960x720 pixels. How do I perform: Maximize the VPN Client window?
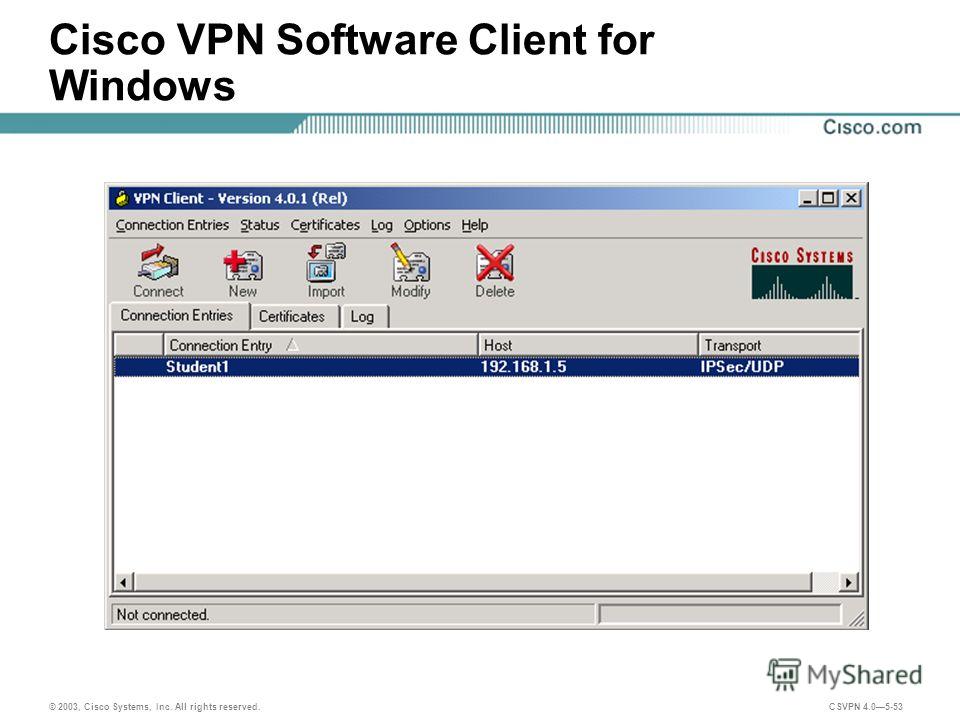tap(828, 198)
